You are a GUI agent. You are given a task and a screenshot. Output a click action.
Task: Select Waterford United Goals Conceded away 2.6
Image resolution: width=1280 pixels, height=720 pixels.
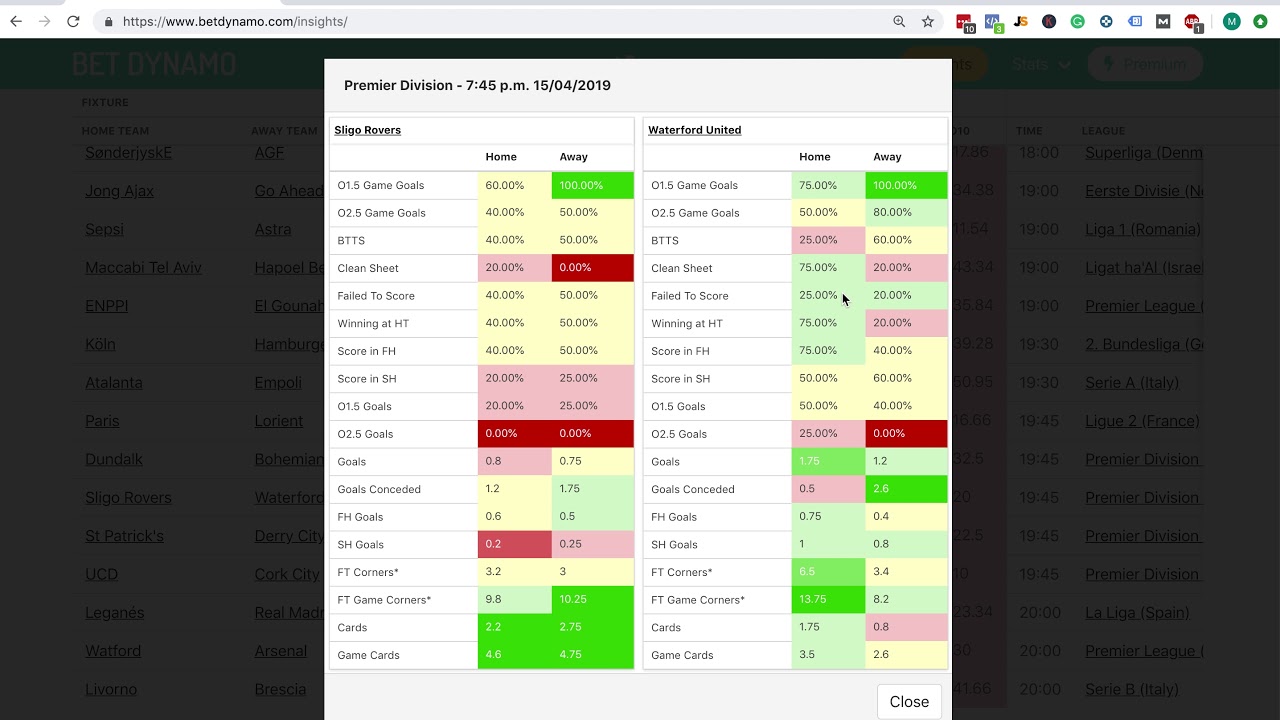906,489
